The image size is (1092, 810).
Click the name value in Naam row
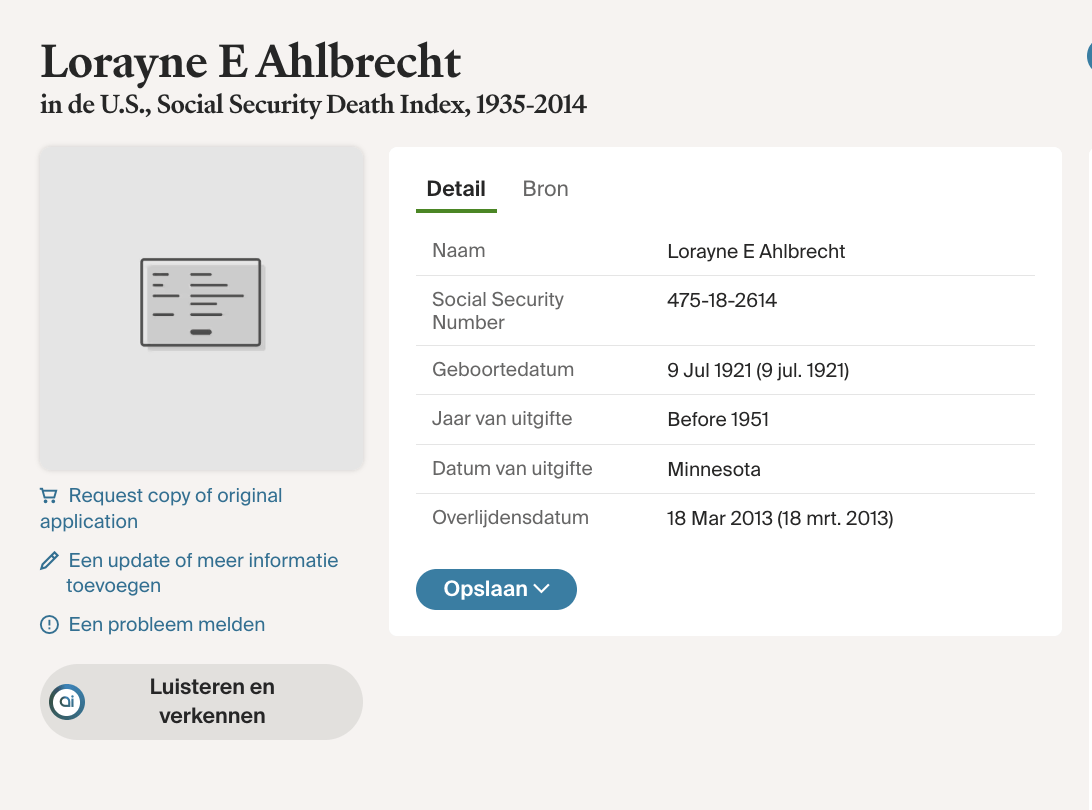pyautogui.click(x=756, y=251)
